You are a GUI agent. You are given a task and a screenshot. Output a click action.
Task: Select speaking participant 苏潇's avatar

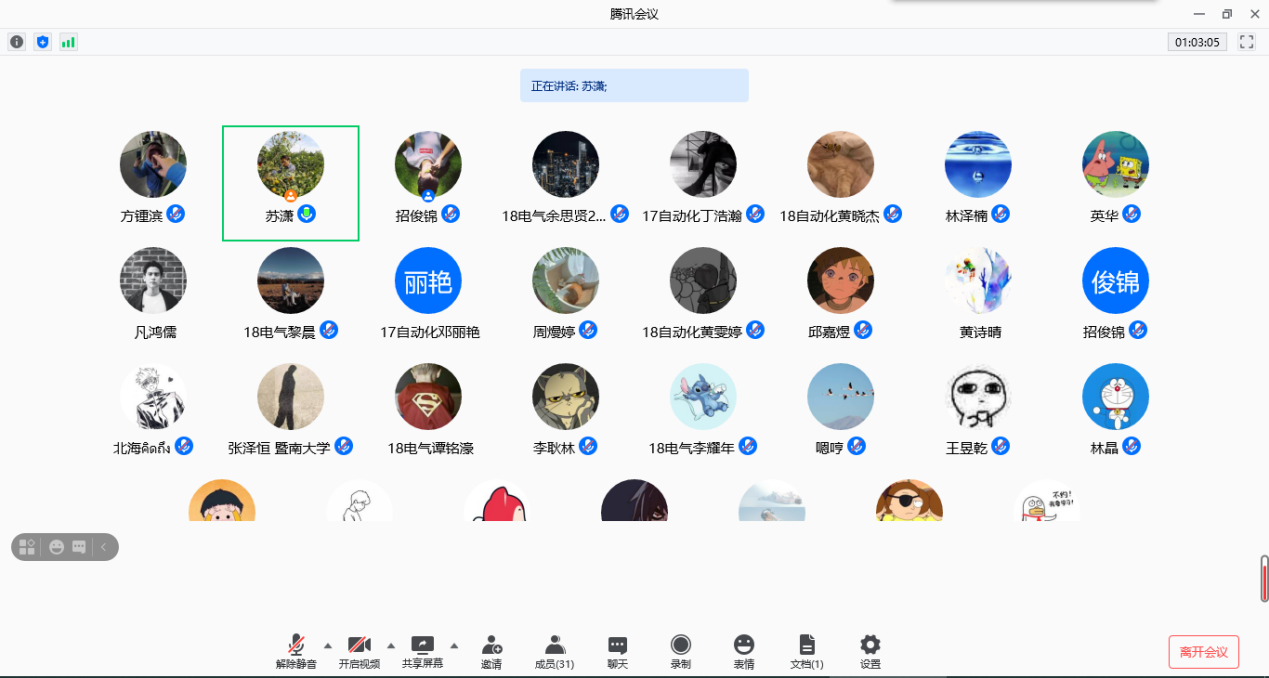click(x=290, y=164)
